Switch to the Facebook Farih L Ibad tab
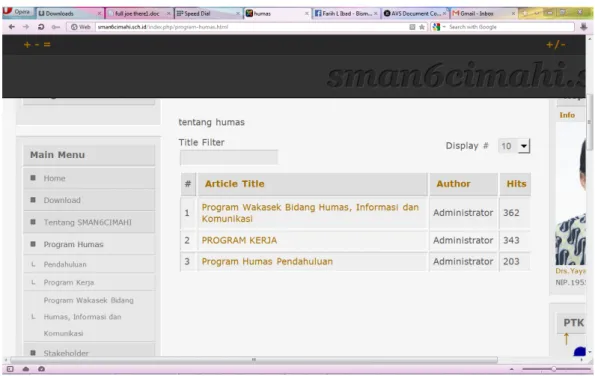The image size is (595, 376). (346, 13)
